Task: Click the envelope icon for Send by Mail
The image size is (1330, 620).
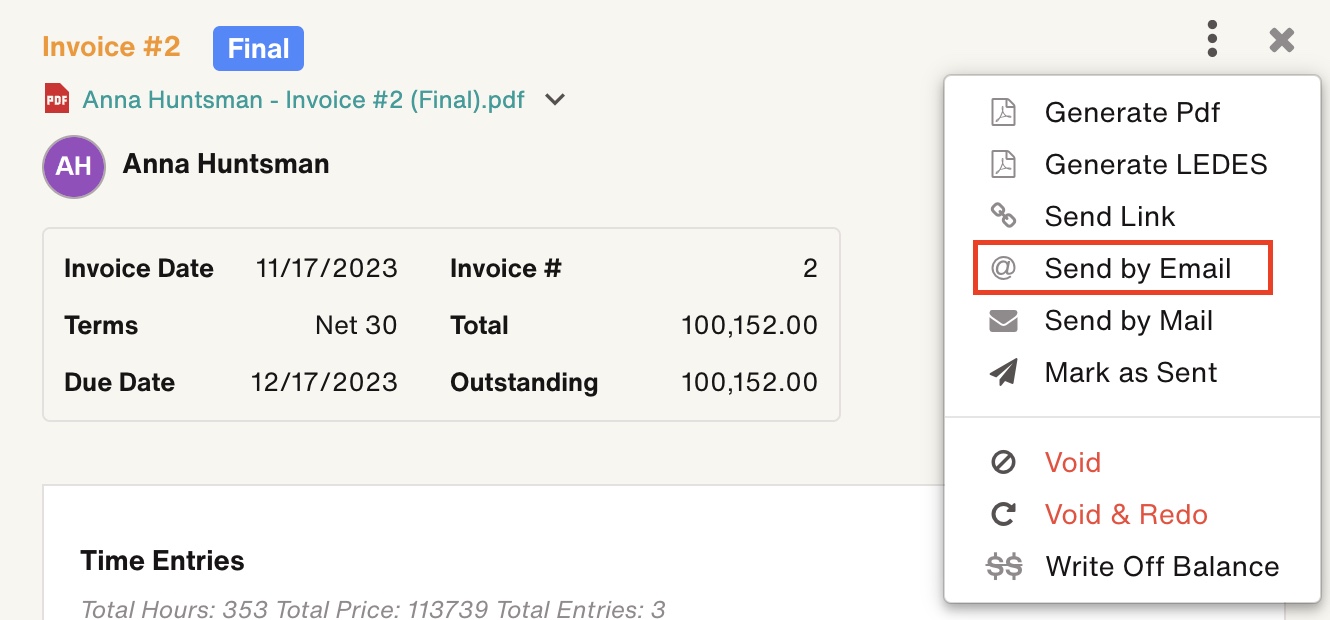Action: [1003, 321]
